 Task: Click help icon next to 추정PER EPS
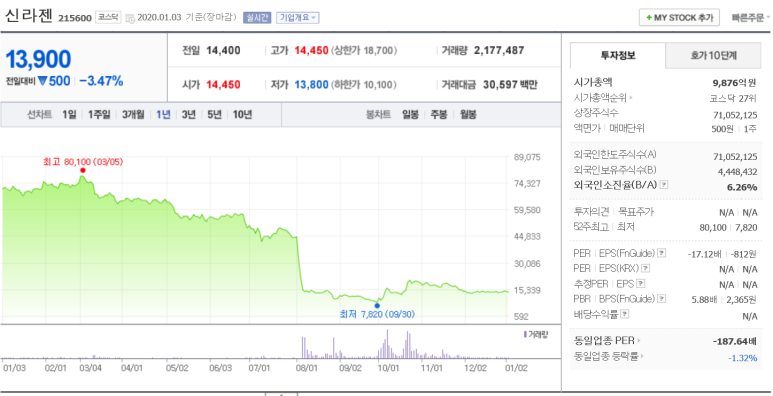pyautogui.click(x=640, y=284)
